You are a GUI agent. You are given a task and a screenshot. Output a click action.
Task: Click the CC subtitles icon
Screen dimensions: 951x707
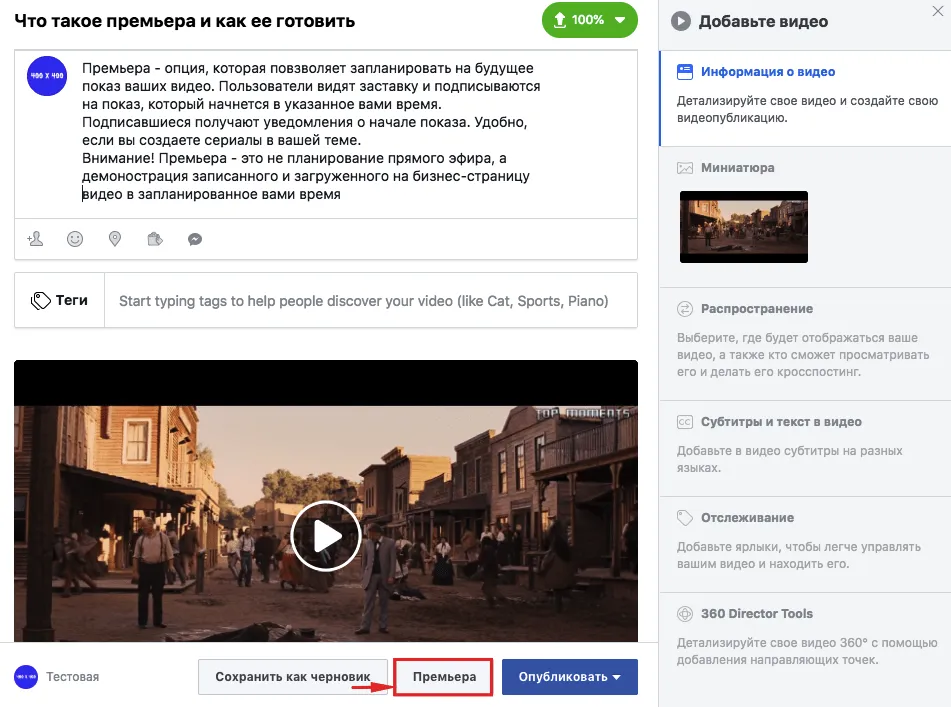tap(685, 422)
